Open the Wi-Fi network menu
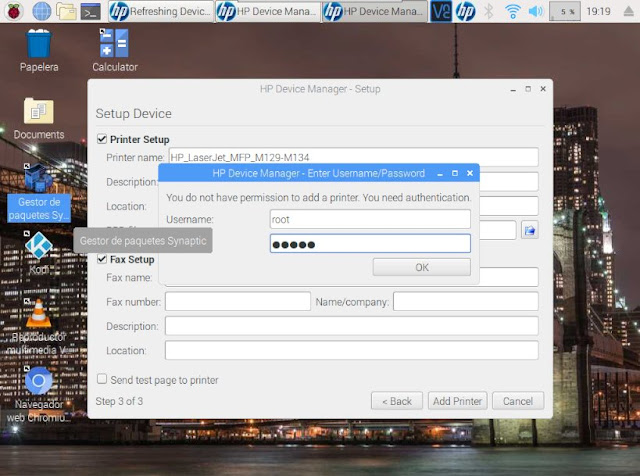The width and height of the screenshot is (640, 476). (513, 11)
